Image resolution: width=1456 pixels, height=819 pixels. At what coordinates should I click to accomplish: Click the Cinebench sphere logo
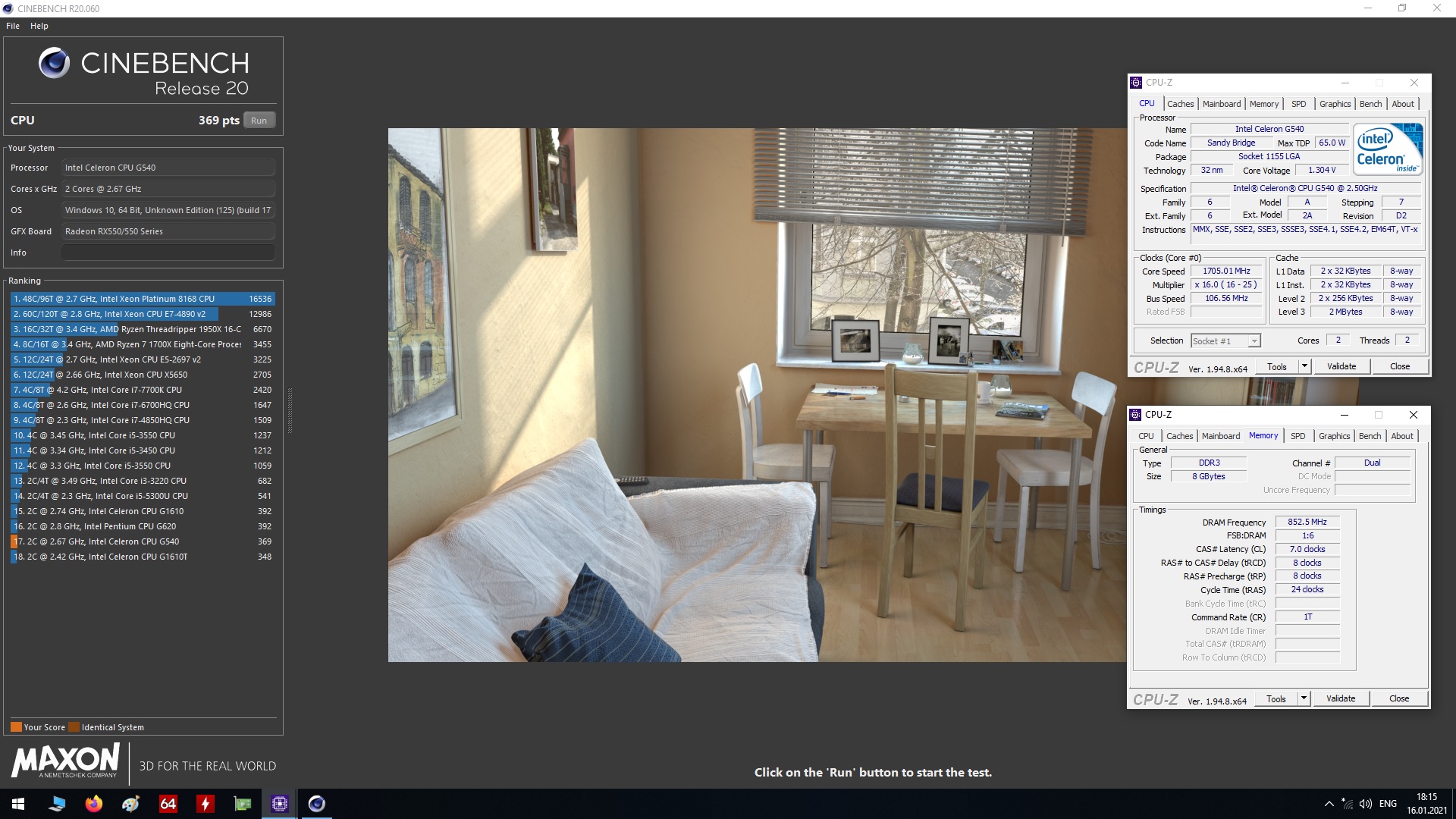click(55, 64)
